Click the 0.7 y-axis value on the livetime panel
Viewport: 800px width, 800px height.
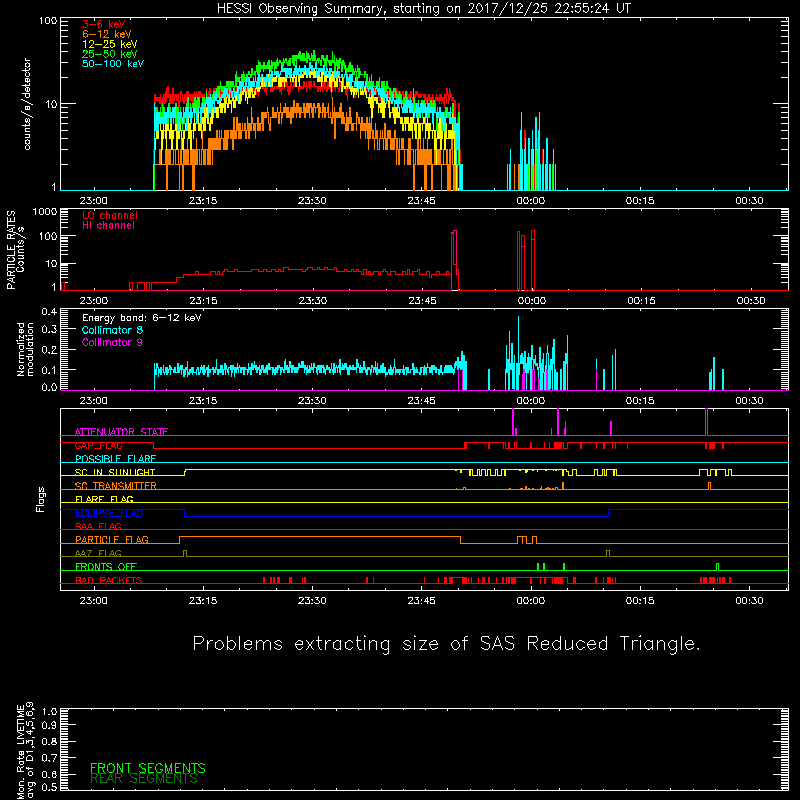coord(49,759)
